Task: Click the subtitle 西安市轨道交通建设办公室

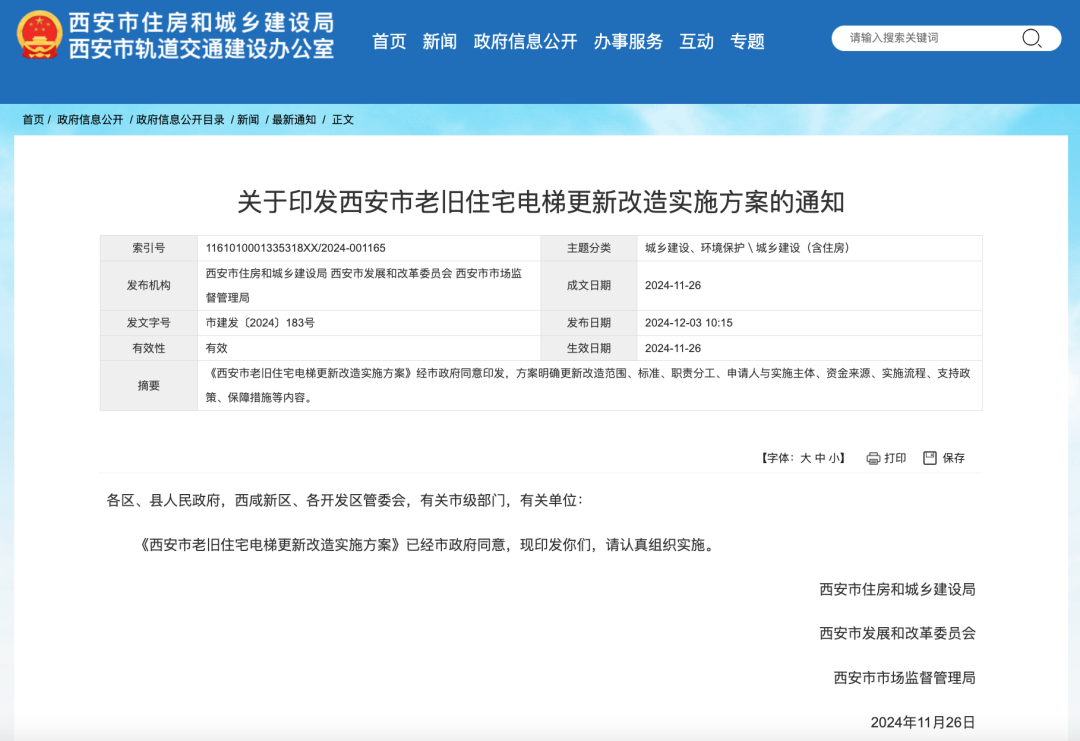Action: tap(201, 48)
